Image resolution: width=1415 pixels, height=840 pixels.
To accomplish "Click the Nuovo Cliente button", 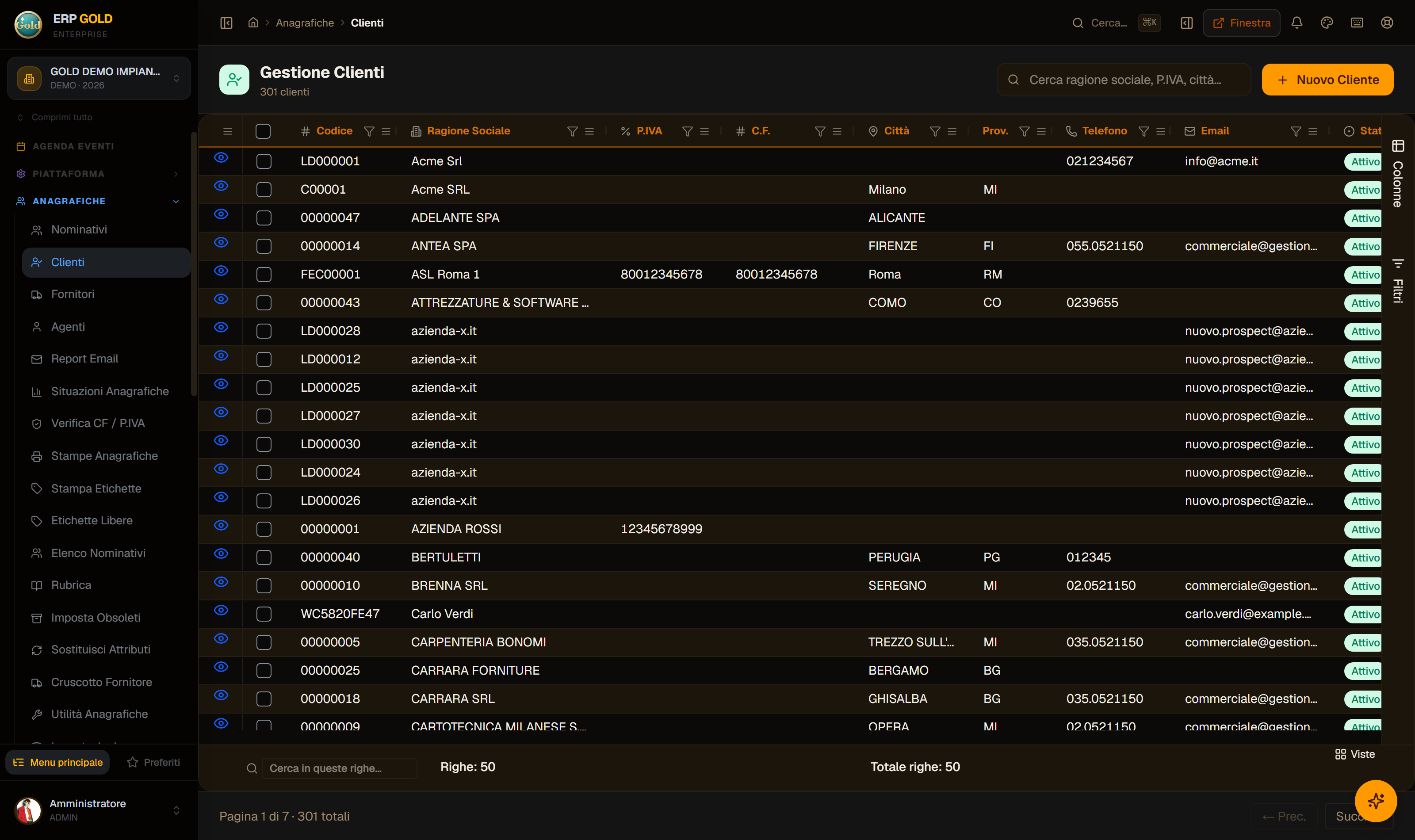I will [x=1327, y=80].
